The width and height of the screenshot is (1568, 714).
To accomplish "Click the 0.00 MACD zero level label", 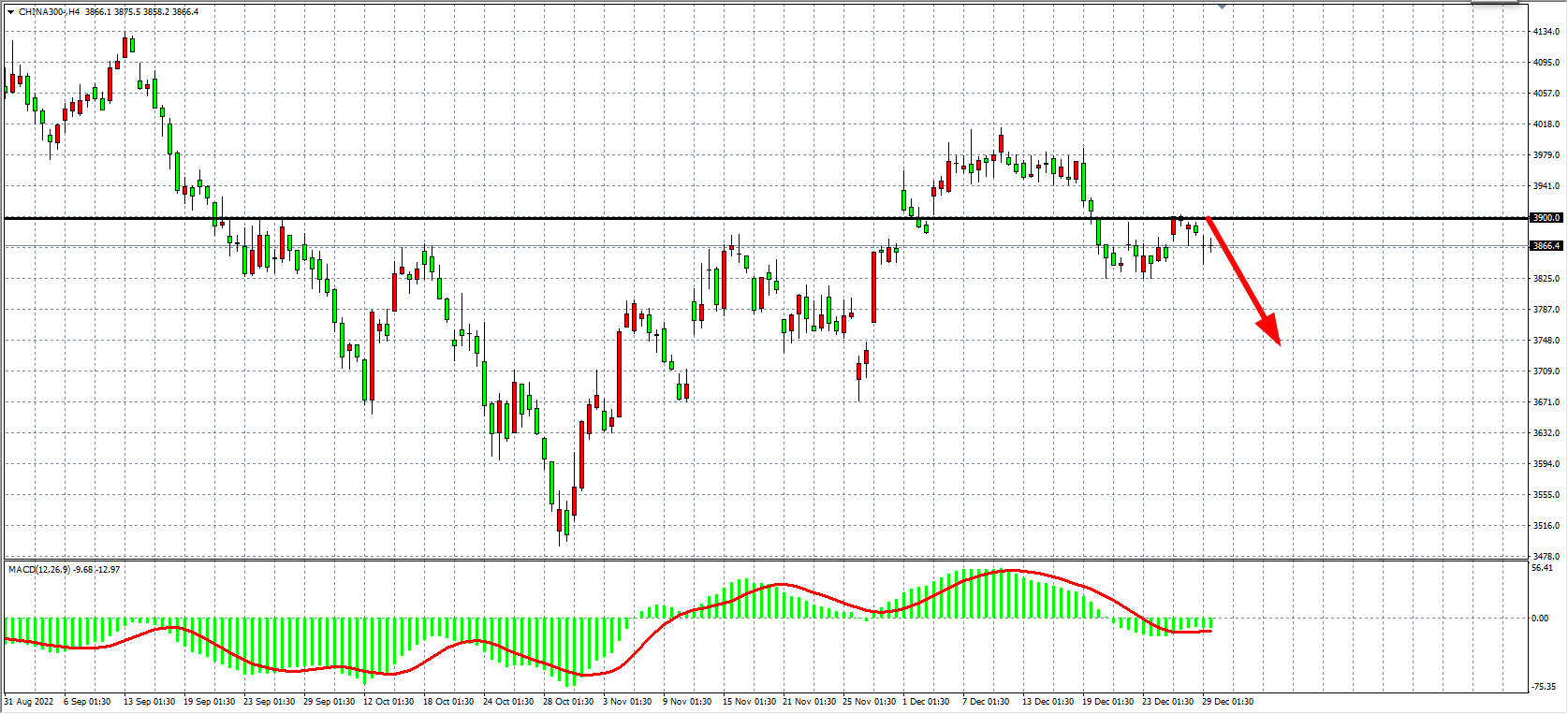I will [1540, 619].
